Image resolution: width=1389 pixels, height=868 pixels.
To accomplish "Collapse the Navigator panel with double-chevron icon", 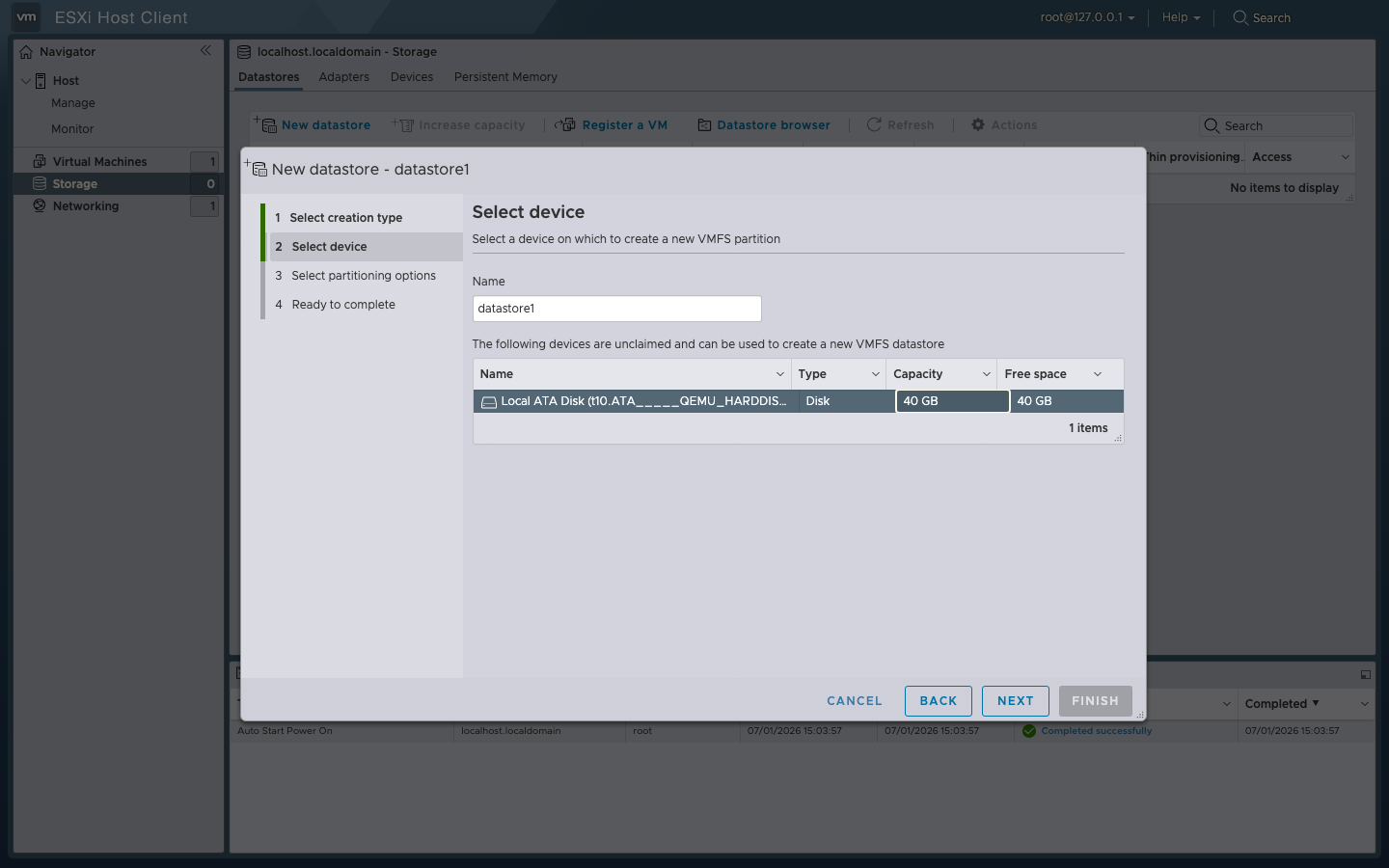I will click(205, 50).
